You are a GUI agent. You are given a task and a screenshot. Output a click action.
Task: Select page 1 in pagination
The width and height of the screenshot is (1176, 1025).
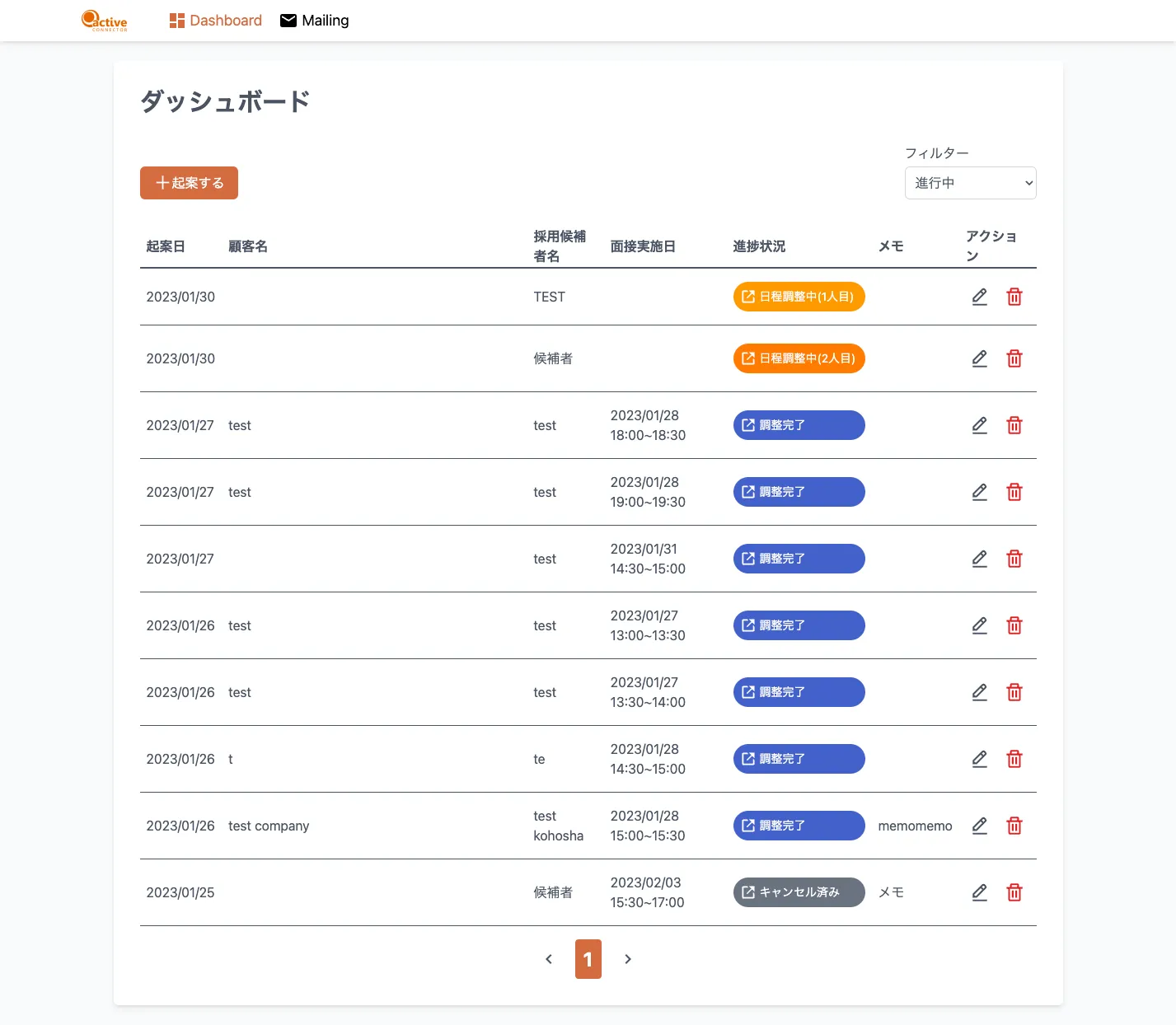(588, 959)
